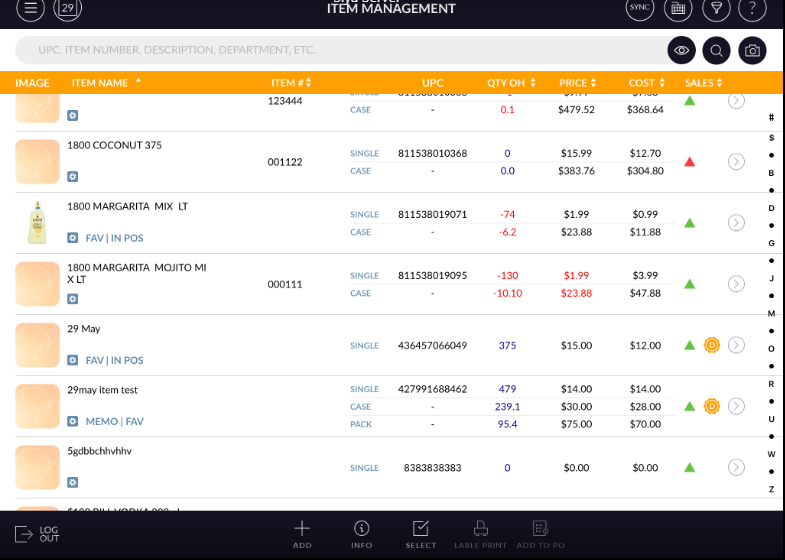Click the search magnifier icon
785x560 pixels.
(x=716, y=50)
